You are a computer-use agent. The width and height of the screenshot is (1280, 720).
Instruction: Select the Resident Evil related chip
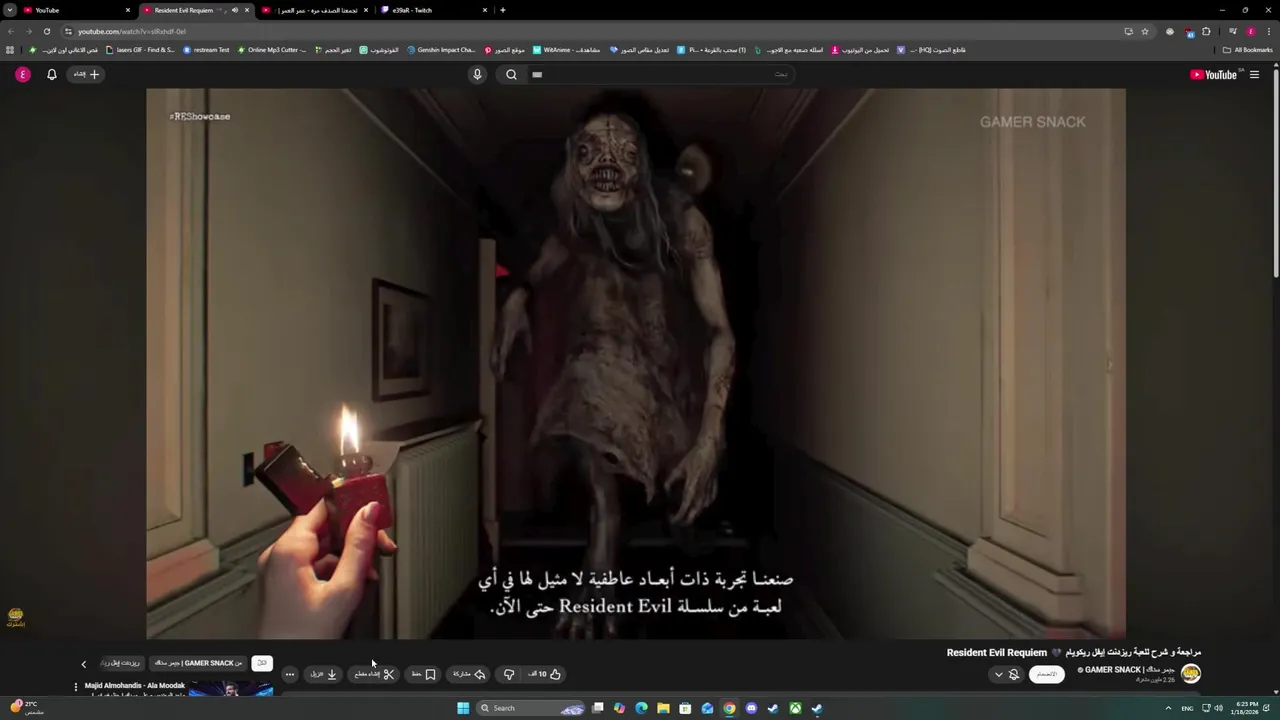tap(120, 663)
